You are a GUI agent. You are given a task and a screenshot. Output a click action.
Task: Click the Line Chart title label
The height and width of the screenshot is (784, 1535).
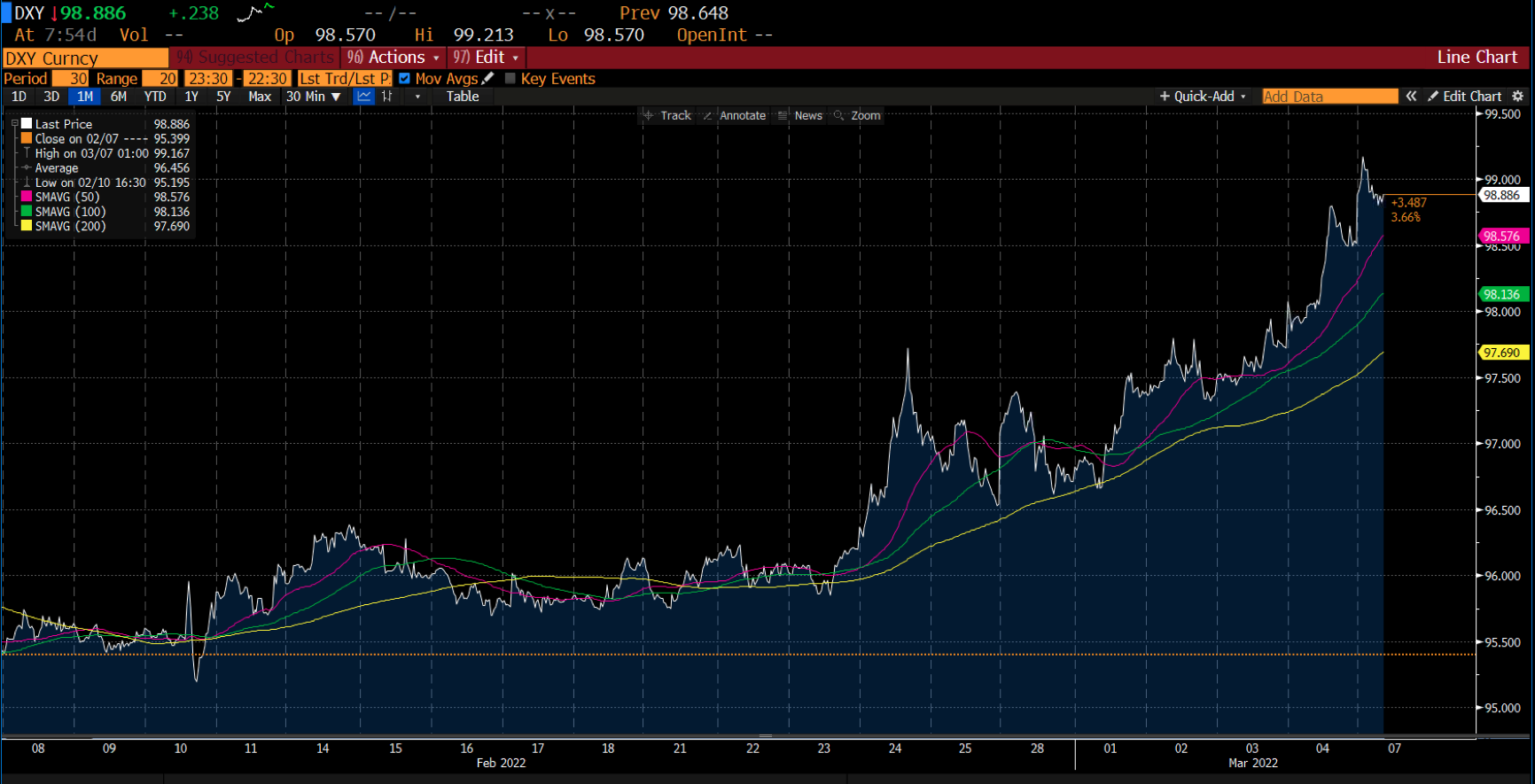coord(1477,58)
